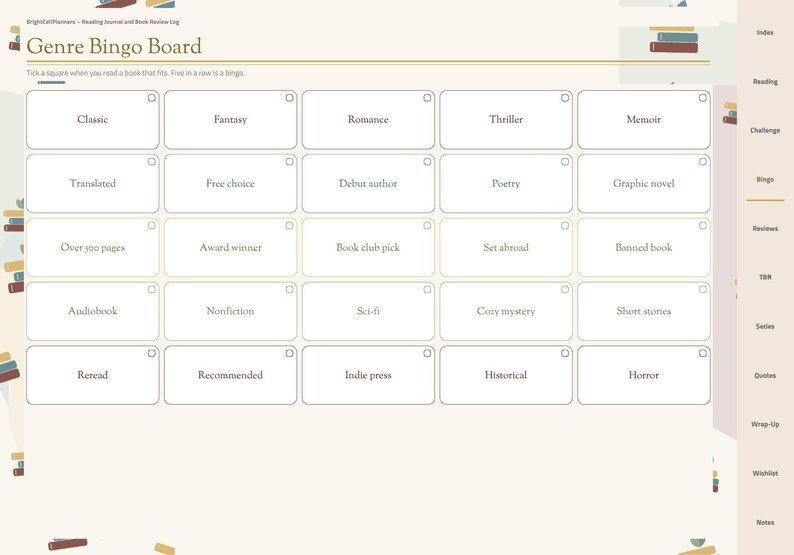Screen dimensions: 794x555
Task: Click the bingo instruction subtitle text
Action: [x=136, y=73]
